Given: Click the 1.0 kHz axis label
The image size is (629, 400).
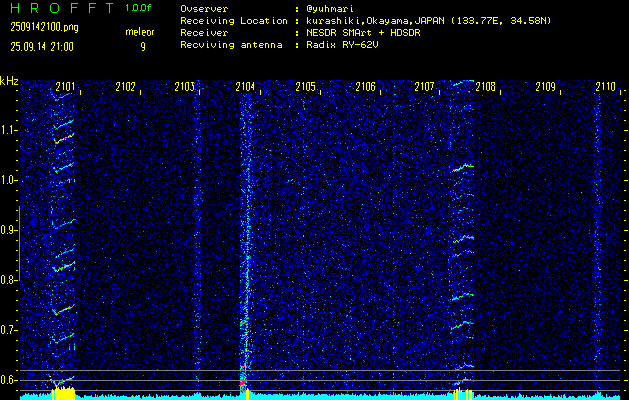Looking at the screenshot, I should point(7,180).
